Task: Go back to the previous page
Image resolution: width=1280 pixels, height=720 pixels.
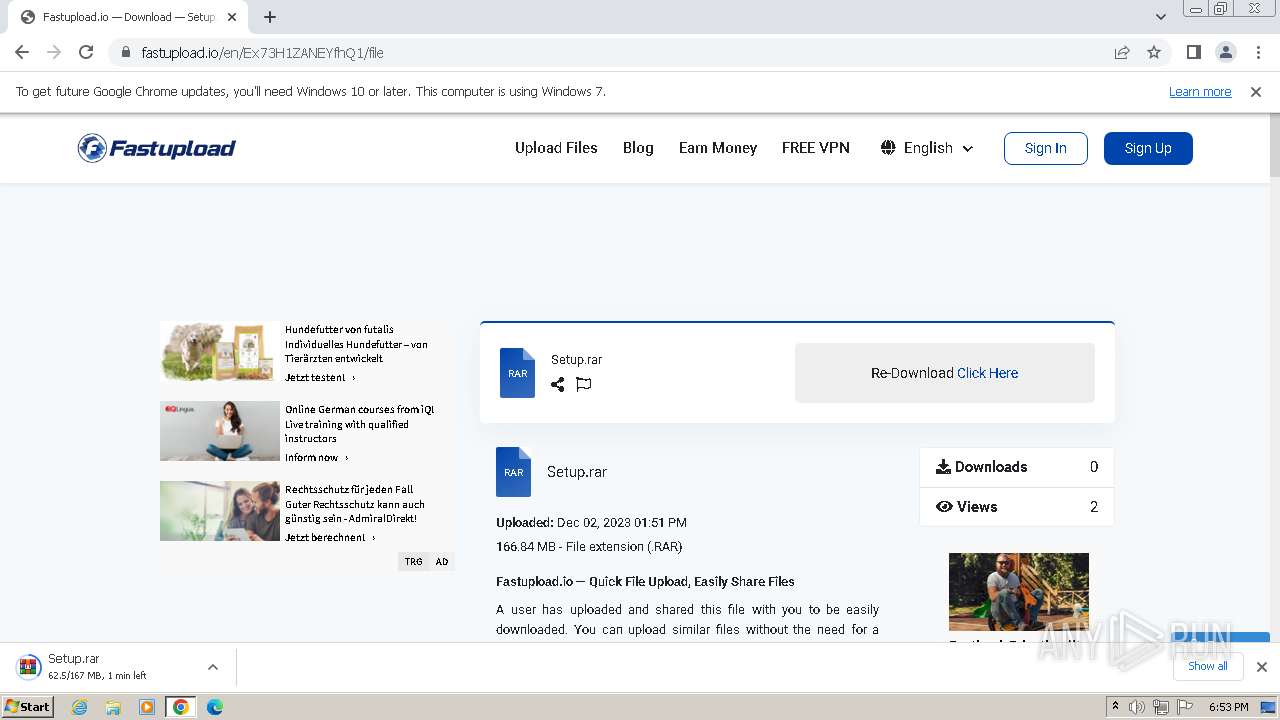Action: pyautogui.click(x=22, y=52)
